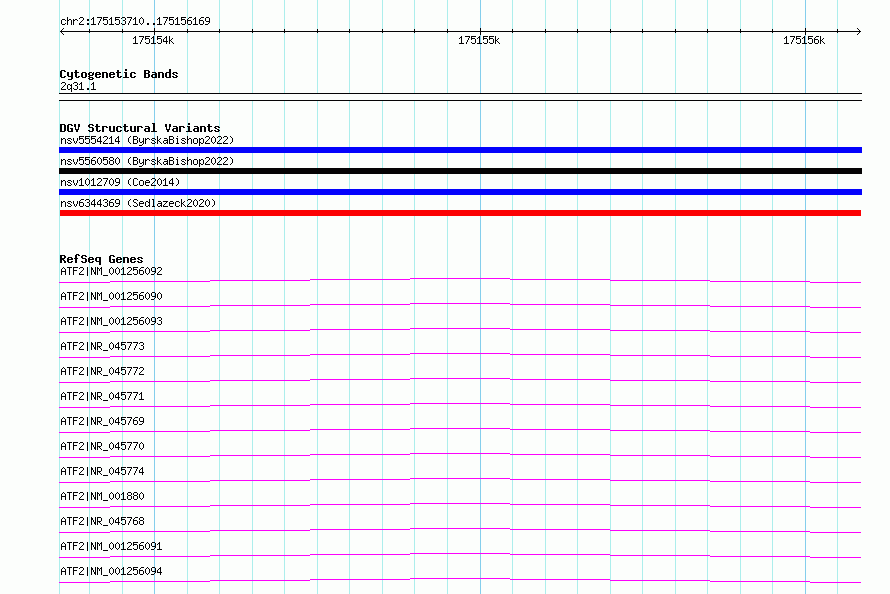Click the chr2:175153710..175156169 coordinate label
The width and height of the screenshot is (890, 594).
click(135, 21)
